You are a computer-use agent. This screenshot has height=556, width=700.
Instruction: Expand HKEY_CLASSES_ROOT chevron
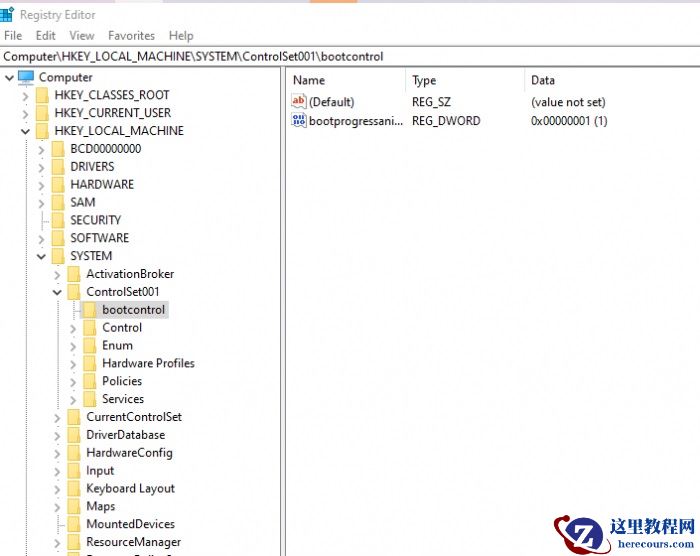tap(25, 96)
